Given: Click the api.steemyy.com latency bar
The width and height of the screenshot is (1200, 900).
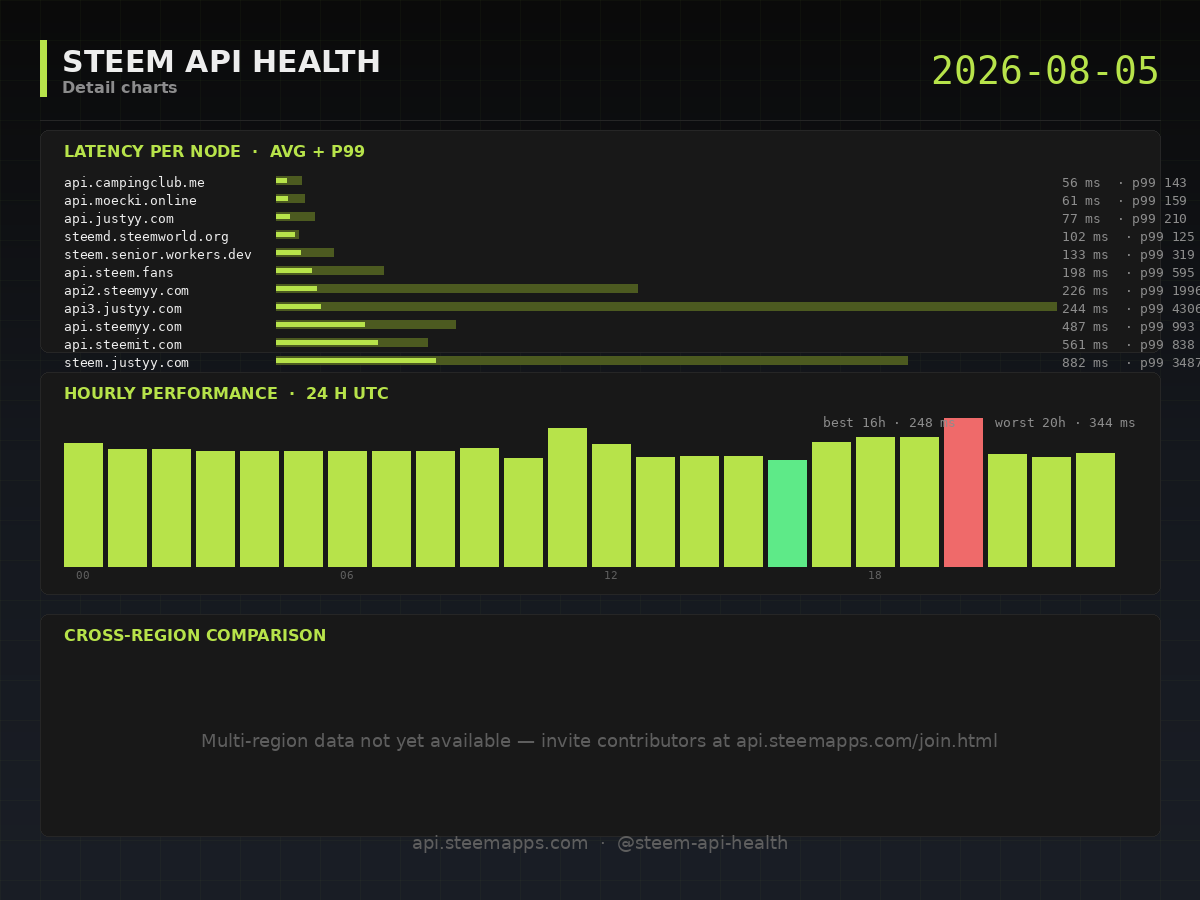Looking at the screenshot, I should click(x=366, y=325).
